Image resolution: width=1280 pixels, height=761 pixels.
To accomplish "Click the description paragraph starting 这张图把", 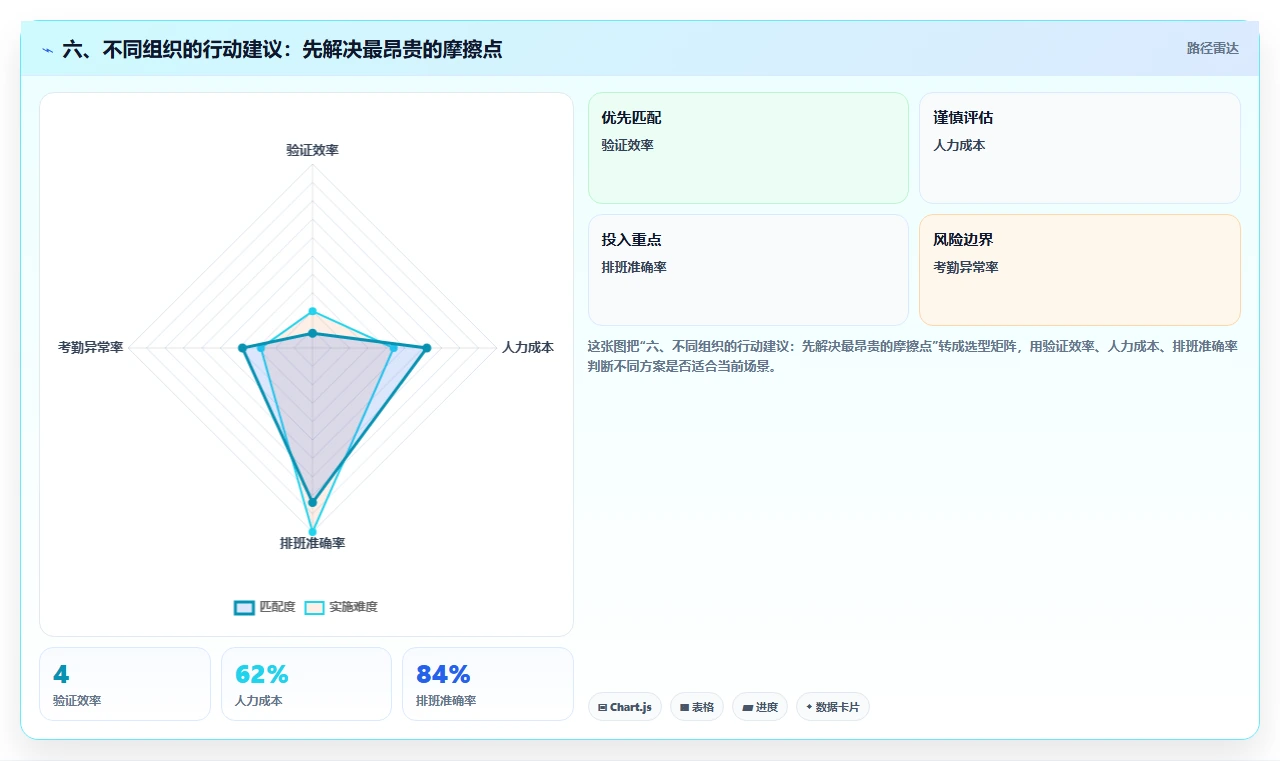I will (913, 356).
